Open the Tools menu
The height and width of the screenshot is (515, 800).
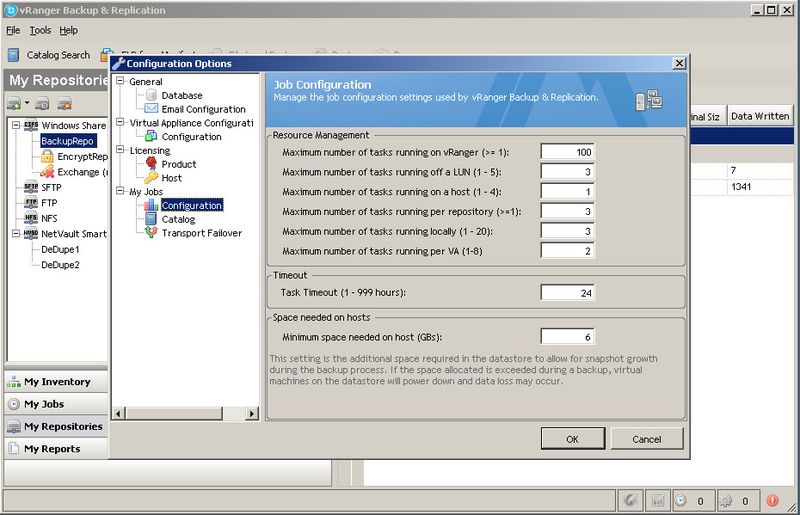[x=40, y=31]
